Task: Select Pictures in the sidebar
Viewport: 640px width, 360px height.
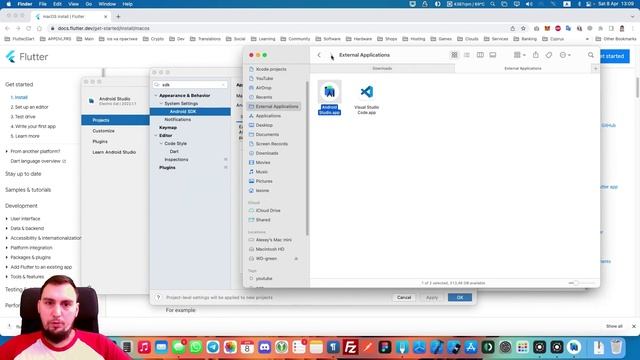Action: click(x=264, y=181)
